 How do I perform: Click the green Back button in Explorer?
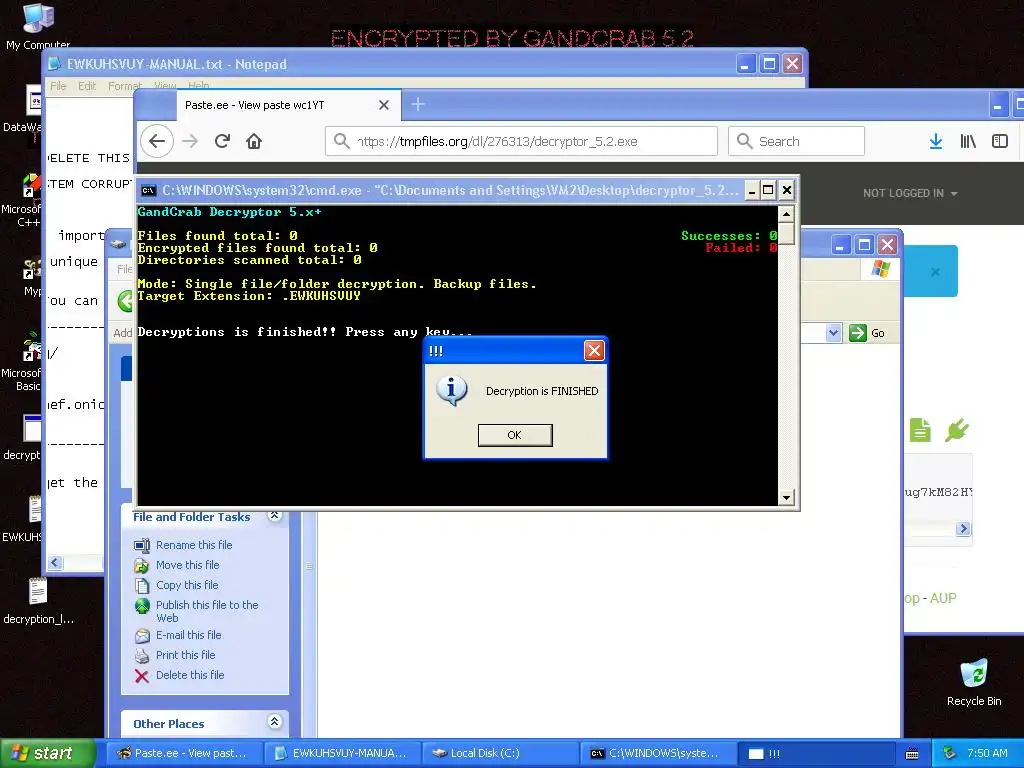(x=125, y=300)
